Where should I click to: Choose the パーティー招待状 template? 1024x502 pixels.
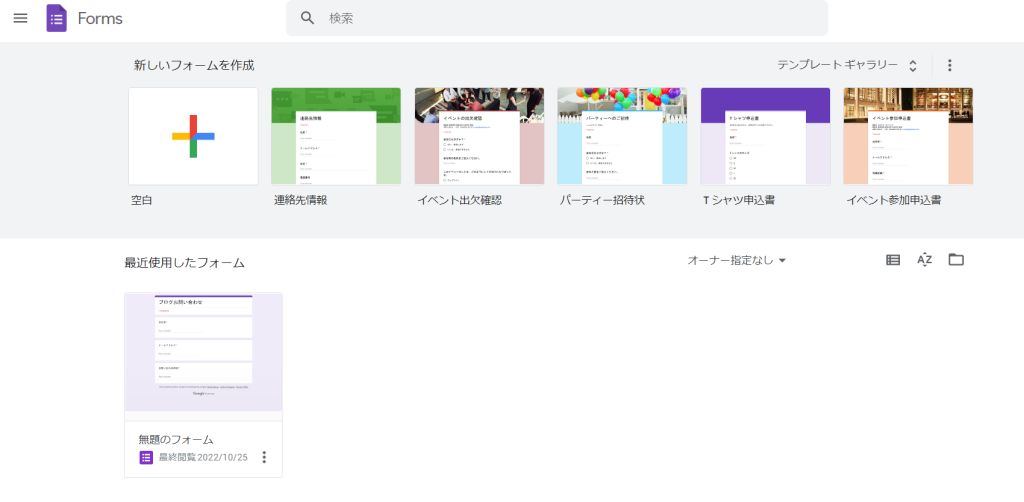[x=622, y=136]
